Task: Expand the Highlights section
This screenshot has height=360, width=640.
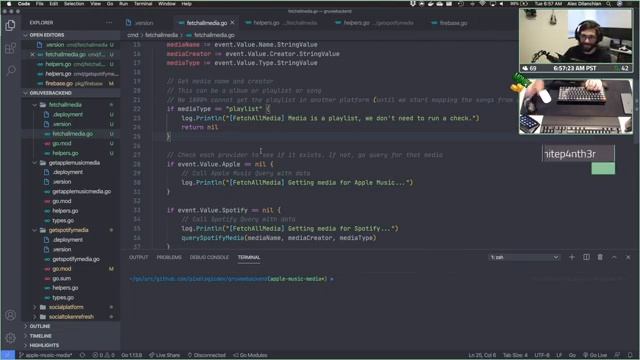Action: [44, 345]
